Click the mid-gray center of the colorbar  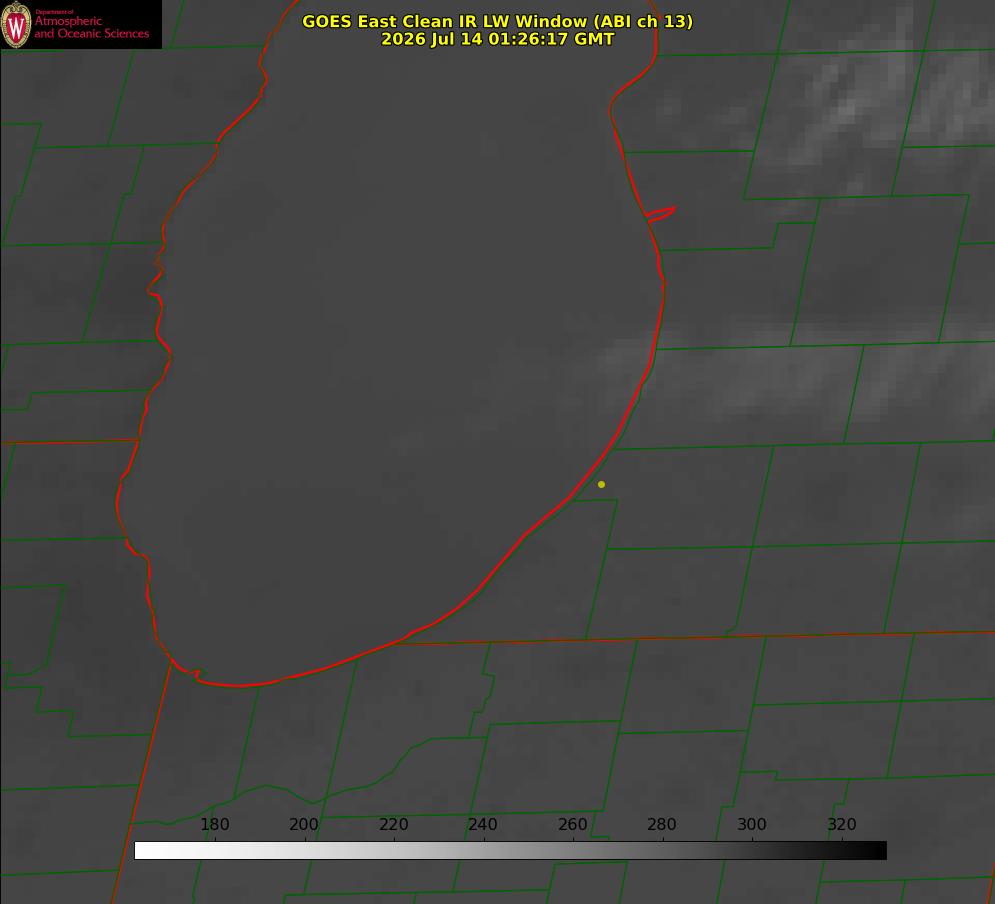click(510, 851)
